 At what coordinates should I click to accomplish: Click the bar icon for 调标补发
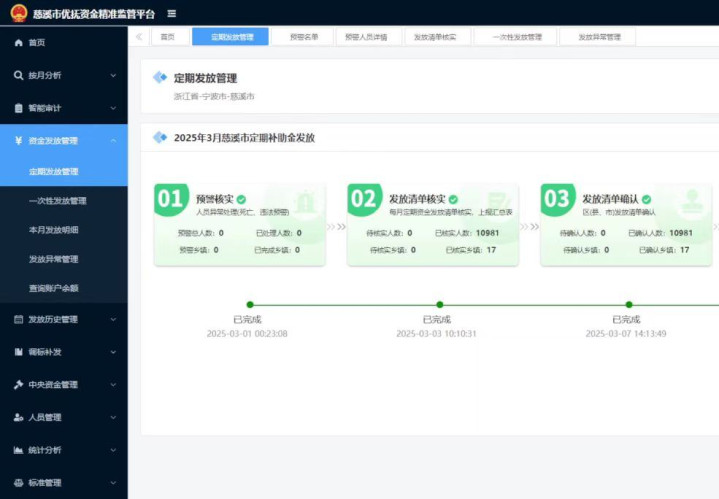[x=18, y=352]
